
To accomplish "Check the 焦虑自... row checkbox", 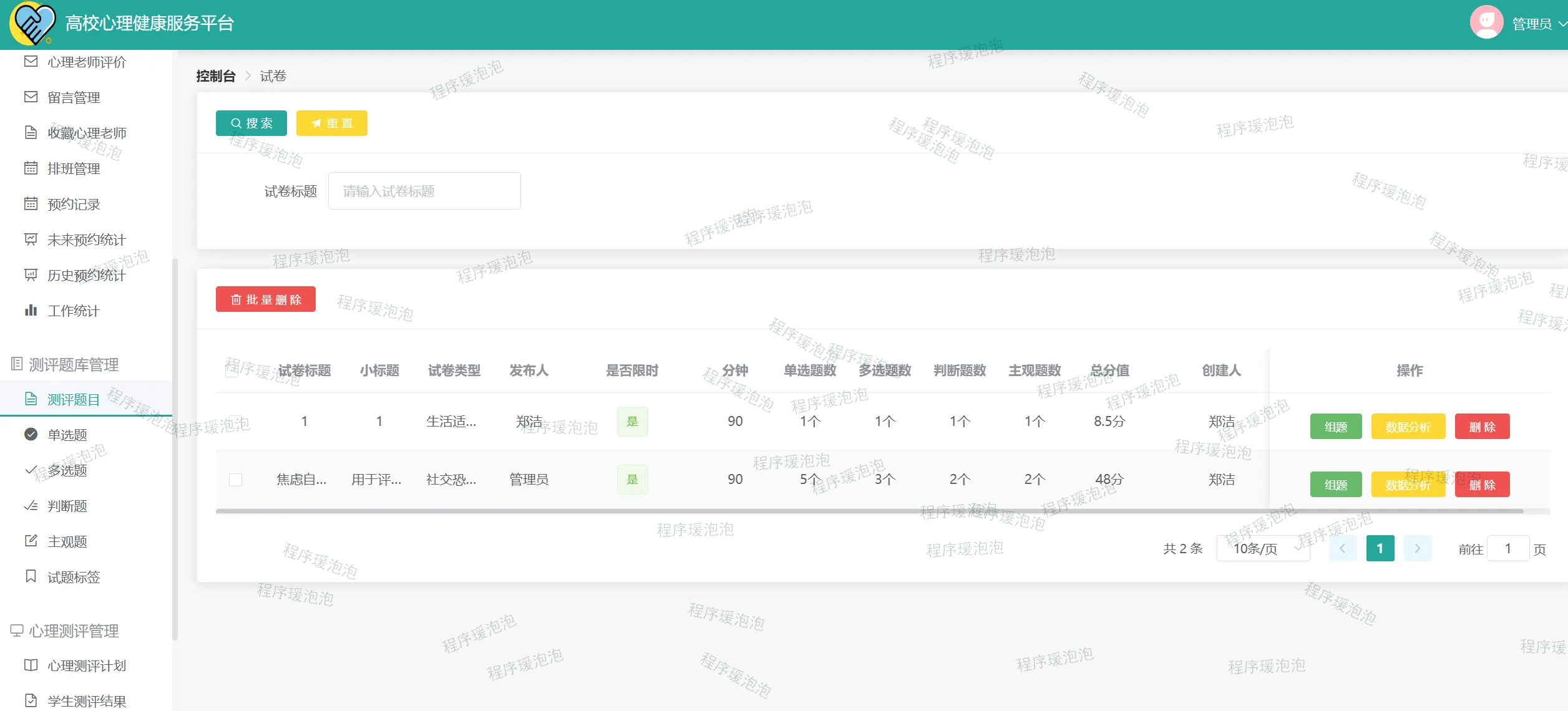I will [x=235, y=480].
